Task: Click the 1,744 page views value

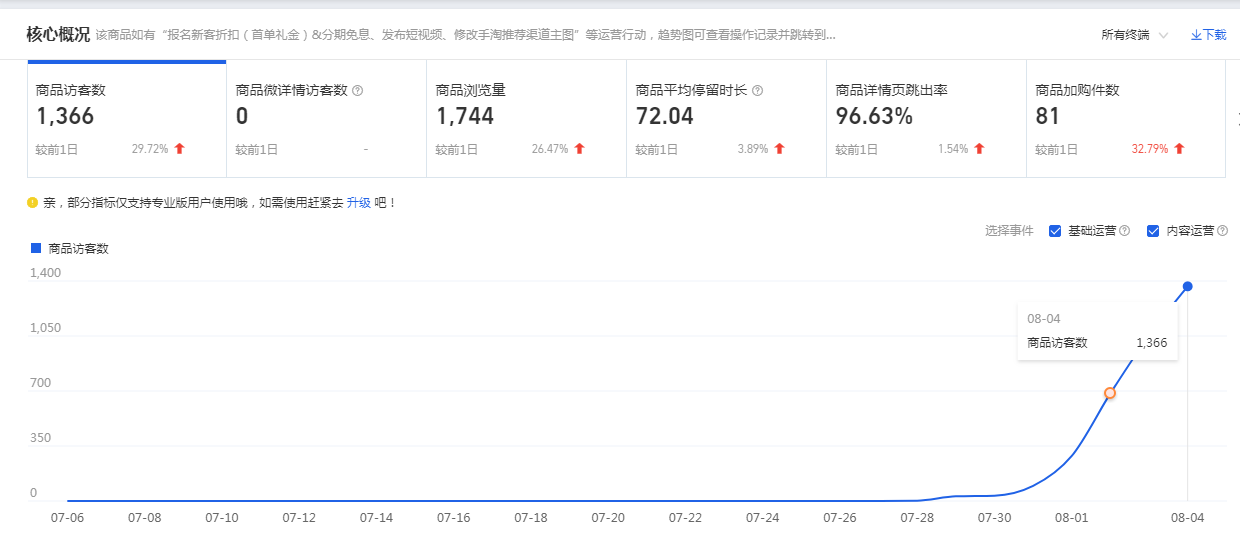Action: 465,117
